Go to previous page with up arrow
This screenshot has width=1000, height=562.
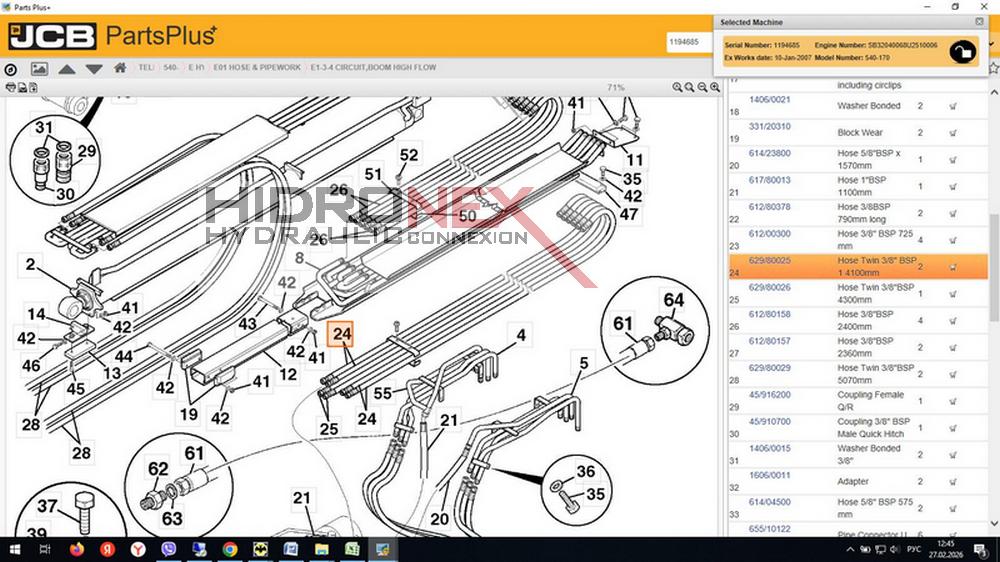pos(67,69)
